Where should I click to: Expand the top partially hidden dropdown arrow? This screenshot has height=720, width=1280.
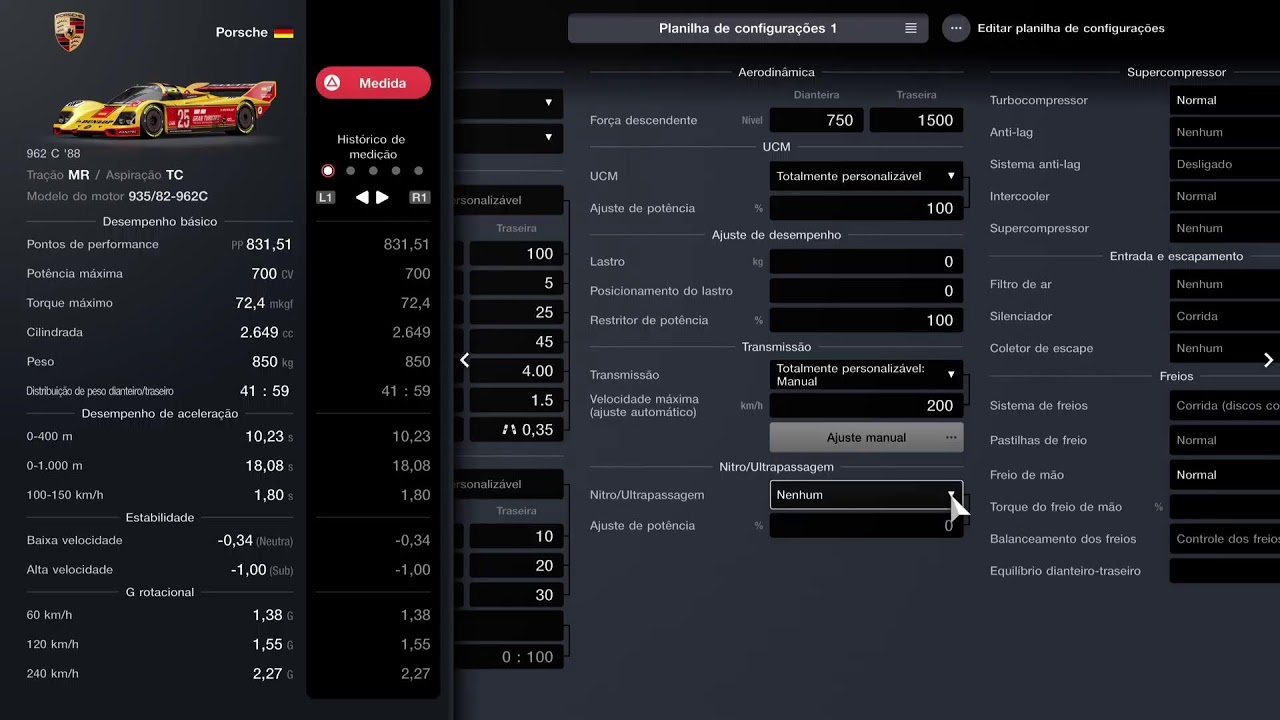tap(548, 103)
